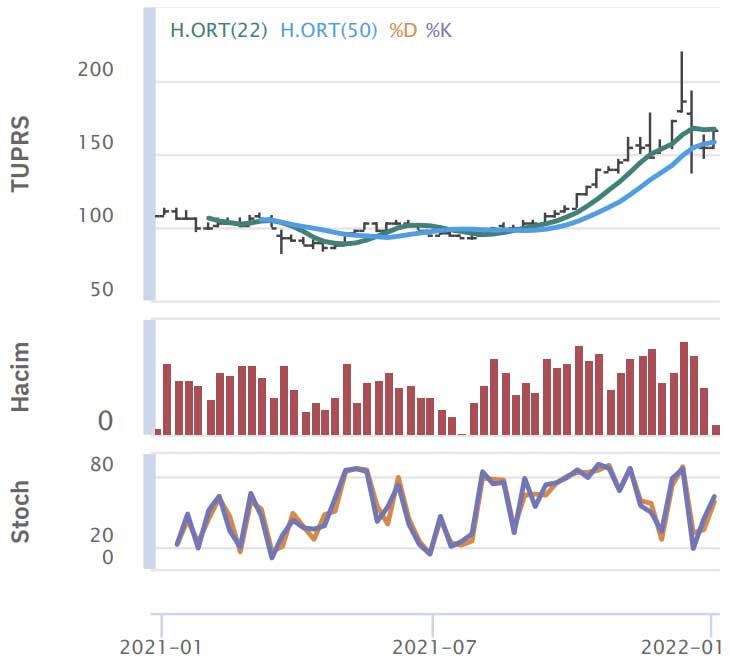Click the 2021-01 tick on time axis
730x671 pixels.
point(162,624)
